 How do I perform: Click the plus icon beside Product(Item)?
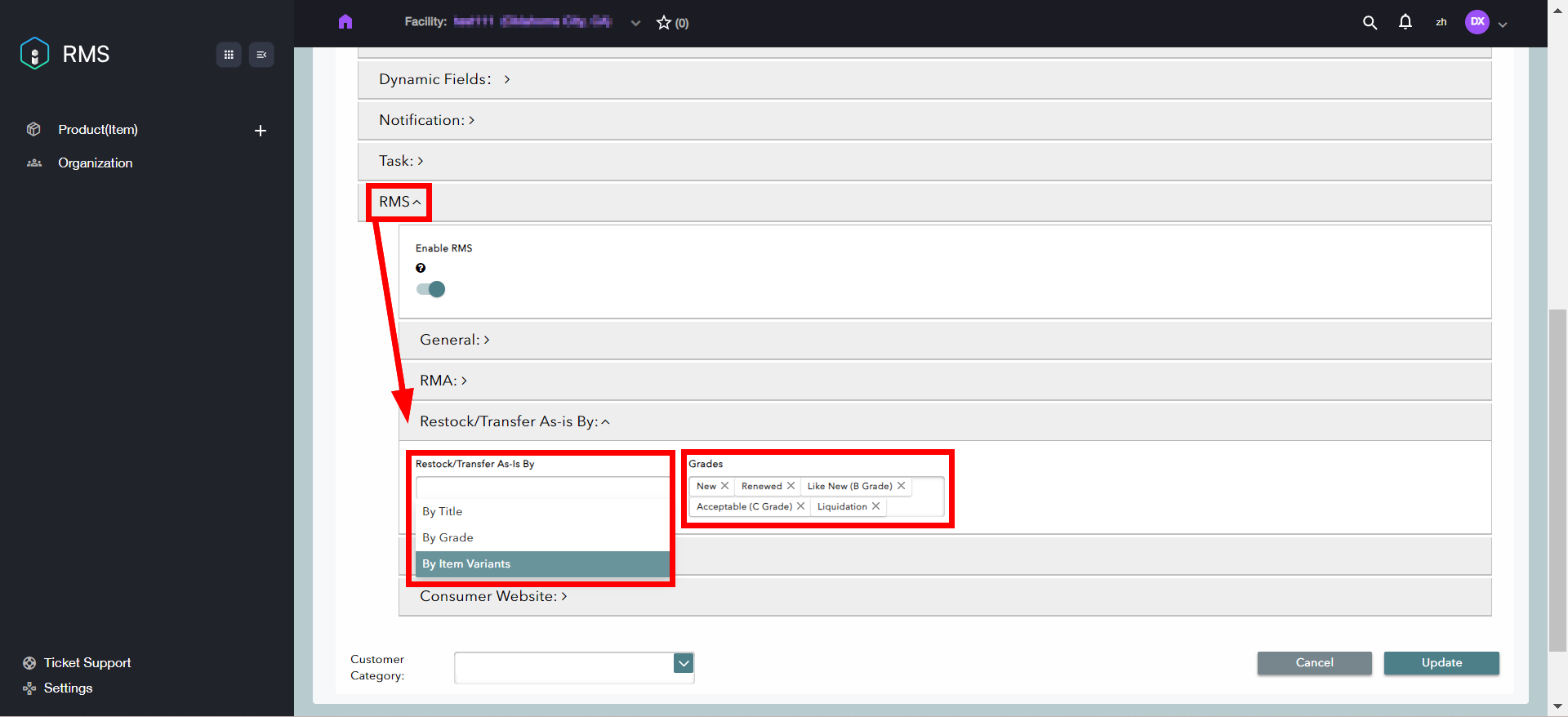coord(261,131)
